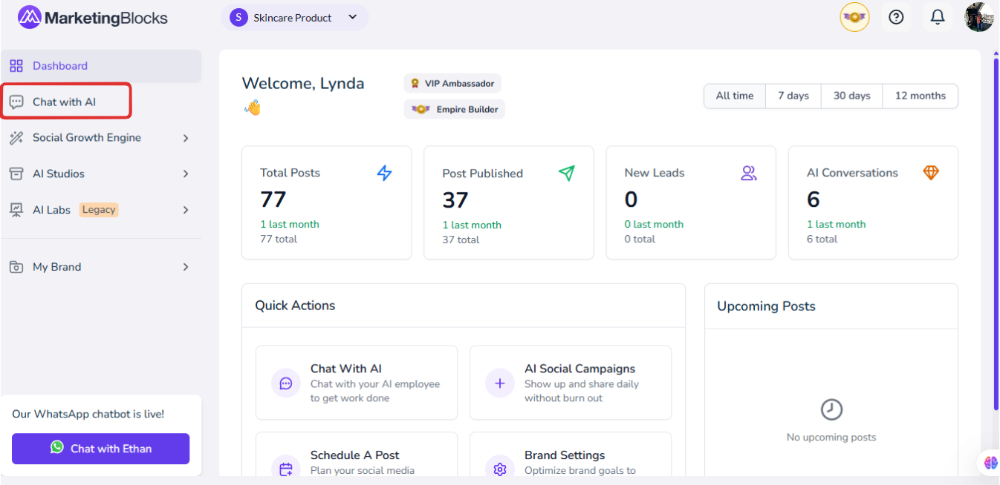Click the AI Conversations diamond icon
The height and width of the screenshot is (485, 1000).
click(931, 173)
